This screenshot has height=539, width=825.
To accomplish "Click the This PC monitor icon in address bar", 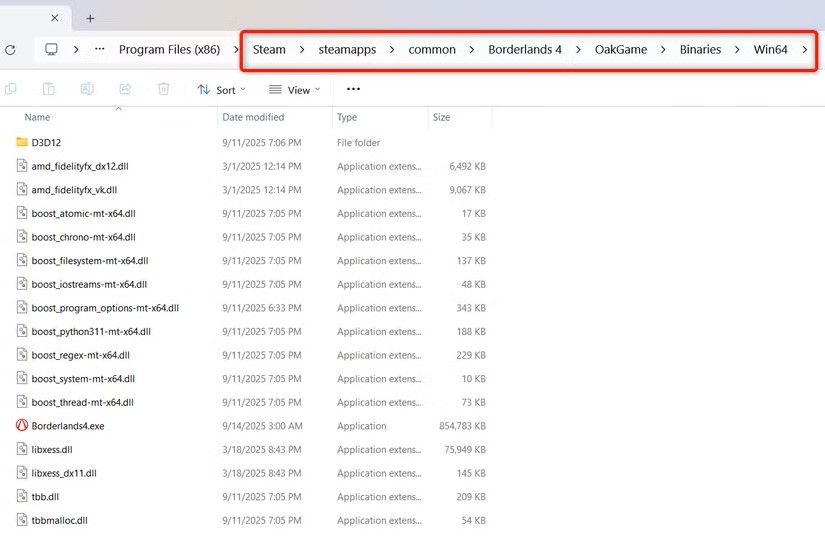I will [x=52, y=49].
